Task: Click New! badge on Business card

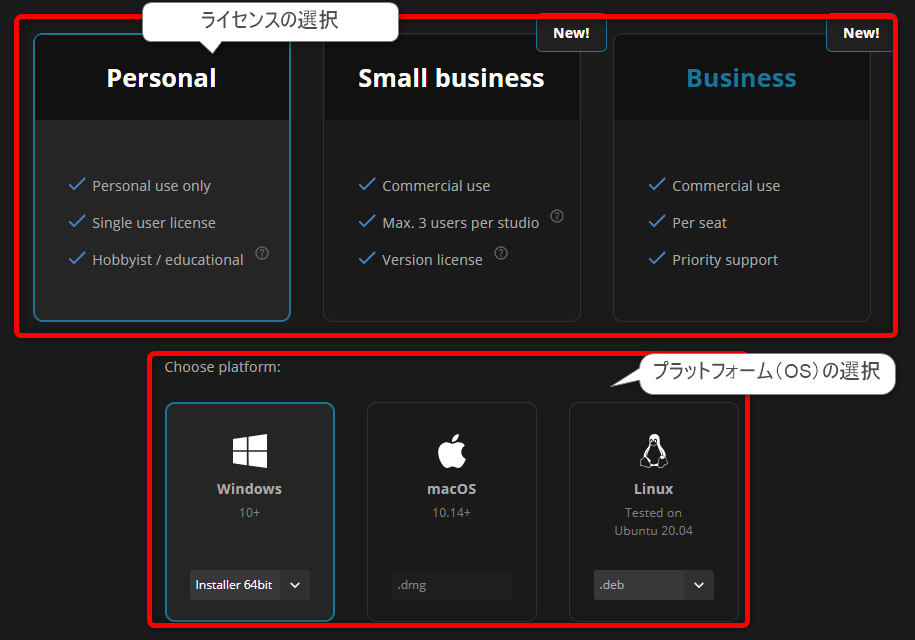Action: point(860,33)
